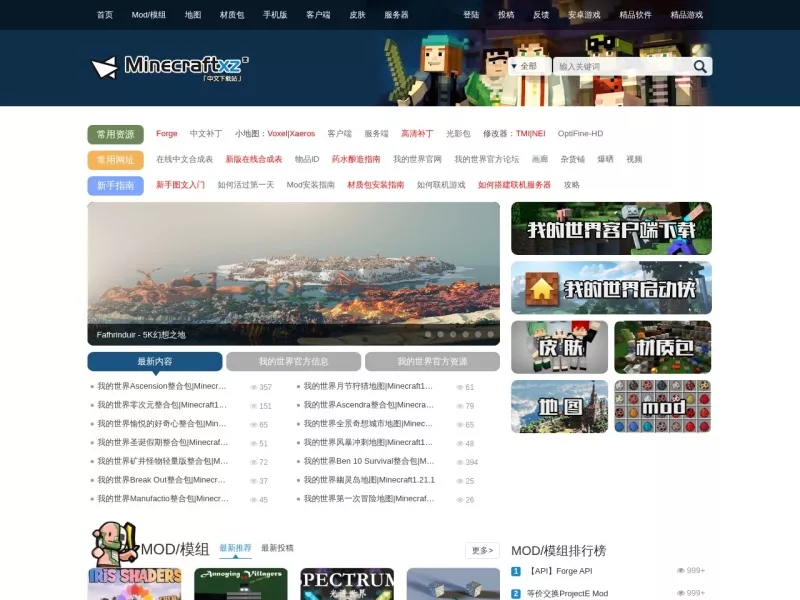800x600 pixels.
Task: Open the 药水酿造指南 link
Action: pos(356,159)
